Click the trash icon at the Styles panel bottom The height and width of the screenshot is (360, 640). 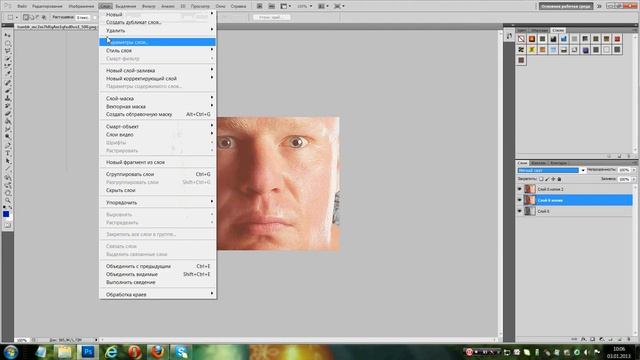(x=629, y=156)
